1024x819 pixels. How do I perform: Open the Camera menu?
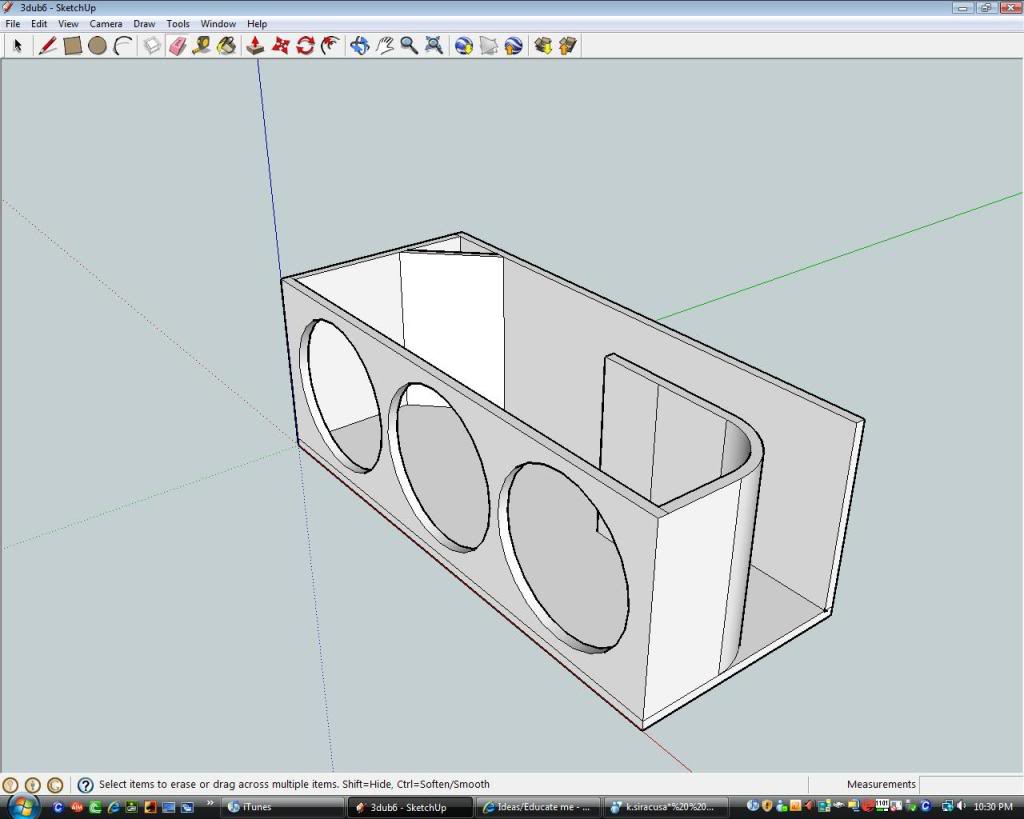tap(106, 23)
